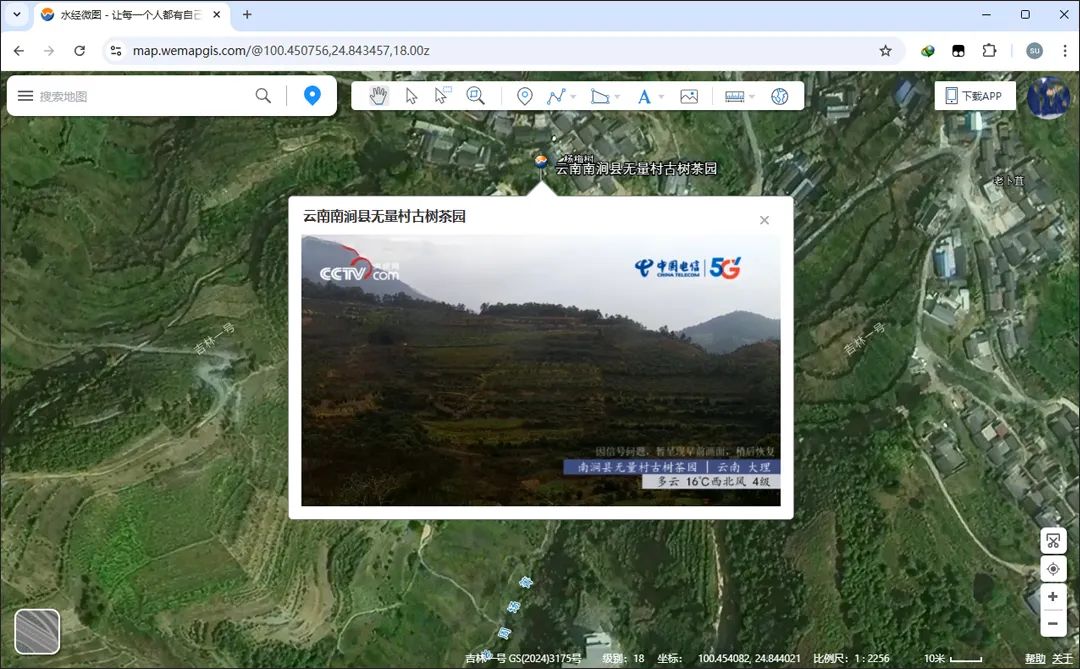Screen dimensions: 1080x669
Task: Click the browser forward arrow
Action: click(49, 50)
